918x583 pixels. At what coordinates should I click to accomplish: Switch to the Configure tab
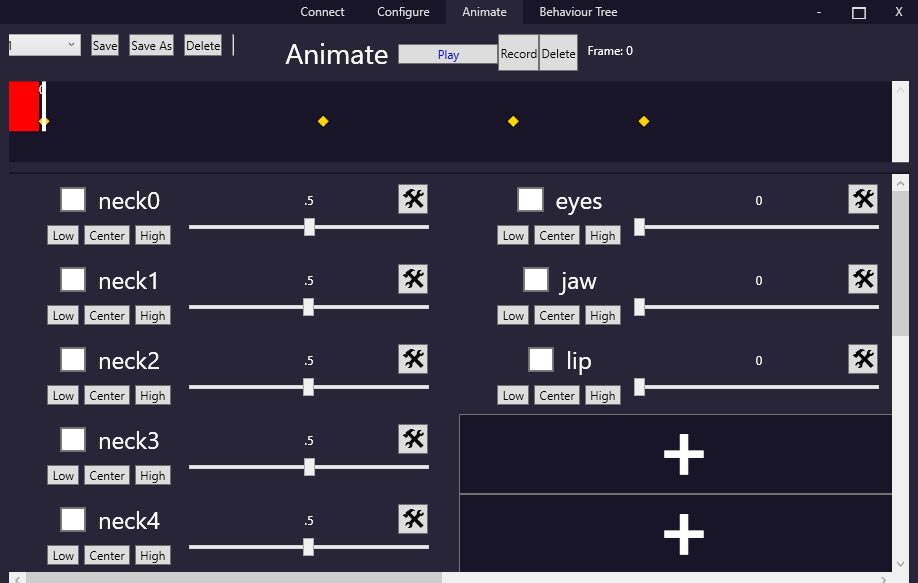403,12
